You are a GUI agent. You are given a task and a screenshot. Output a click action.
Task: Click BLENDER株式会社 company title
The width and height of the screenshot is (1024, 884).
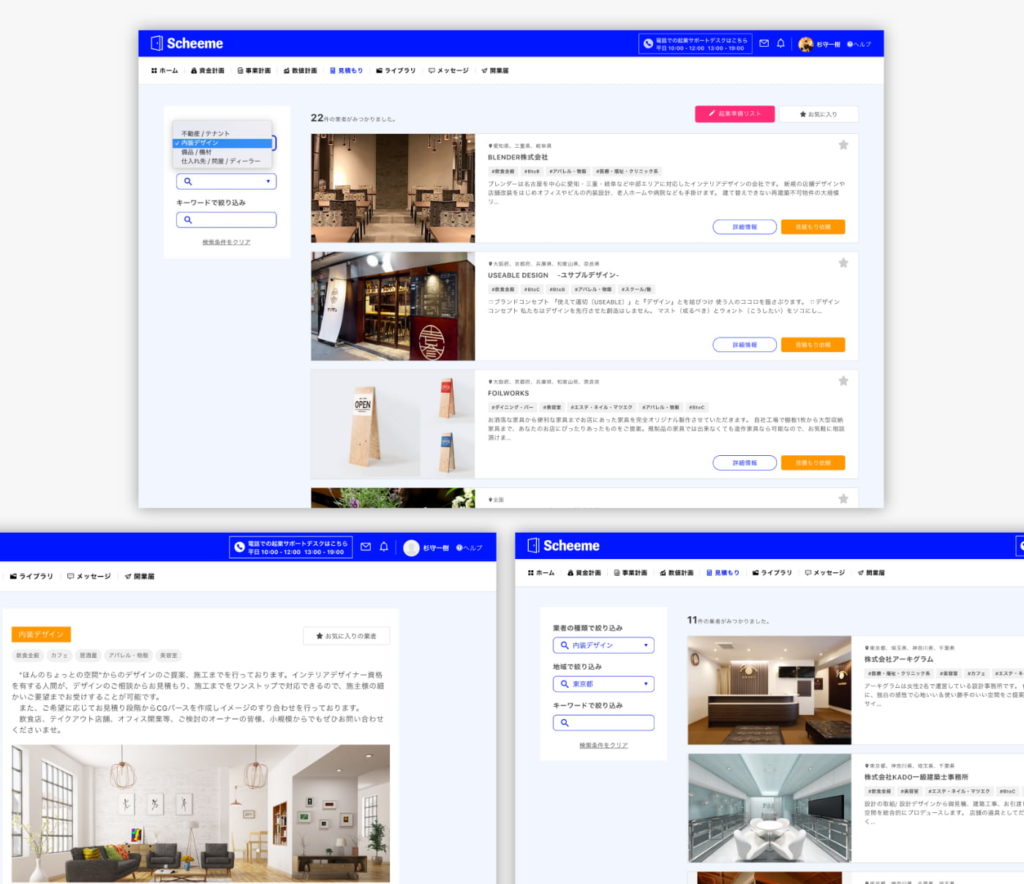[518, 157]
